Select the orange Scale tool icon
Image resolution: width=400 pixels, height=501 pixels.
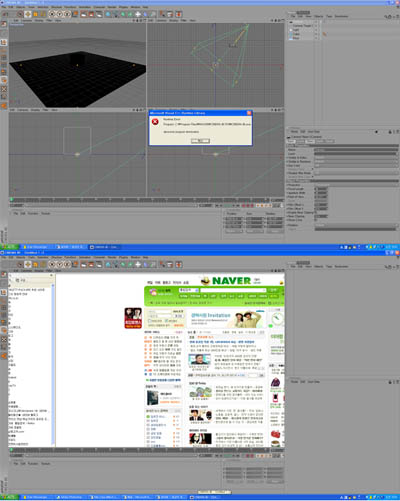coord(35,14)
